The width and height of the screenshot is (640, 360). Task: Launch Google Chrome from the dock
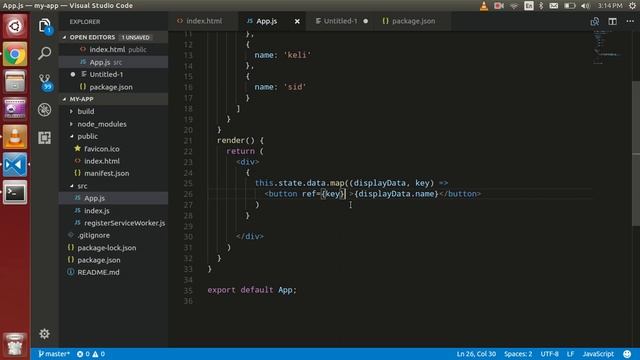point(15,54)
